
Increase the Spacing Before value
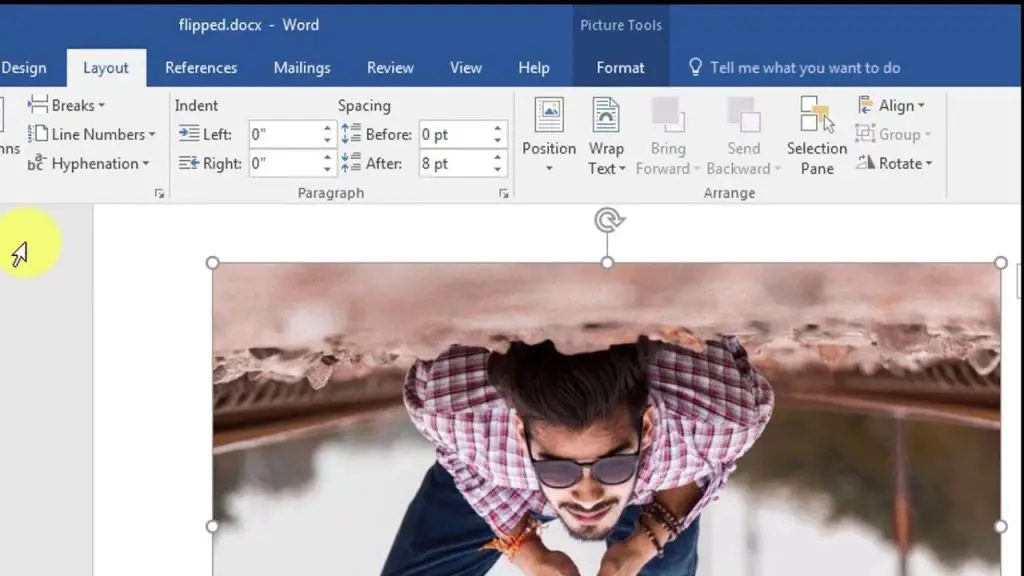(498, 128)
